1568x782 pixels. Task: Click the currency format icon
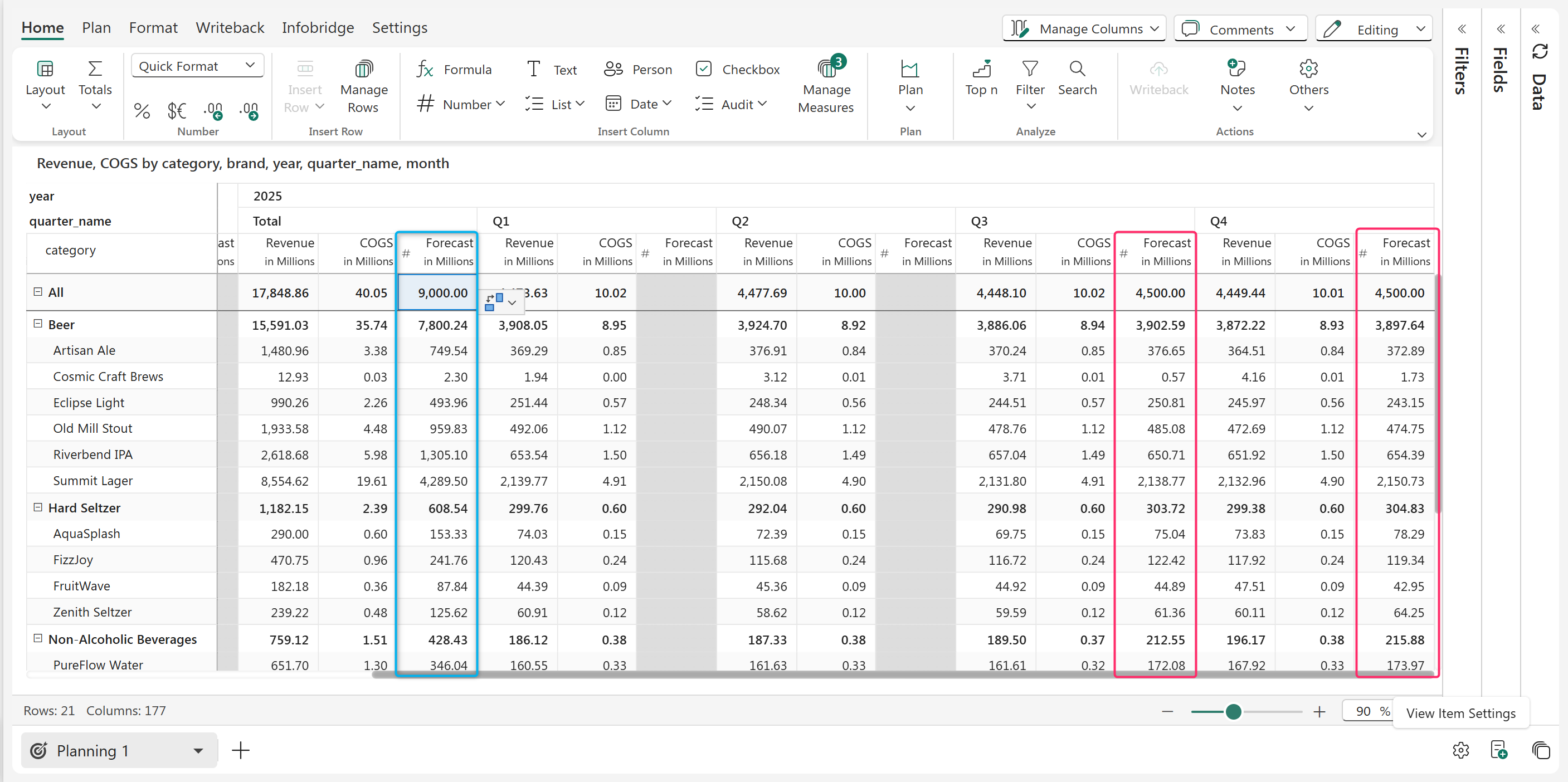click(177, 111)
